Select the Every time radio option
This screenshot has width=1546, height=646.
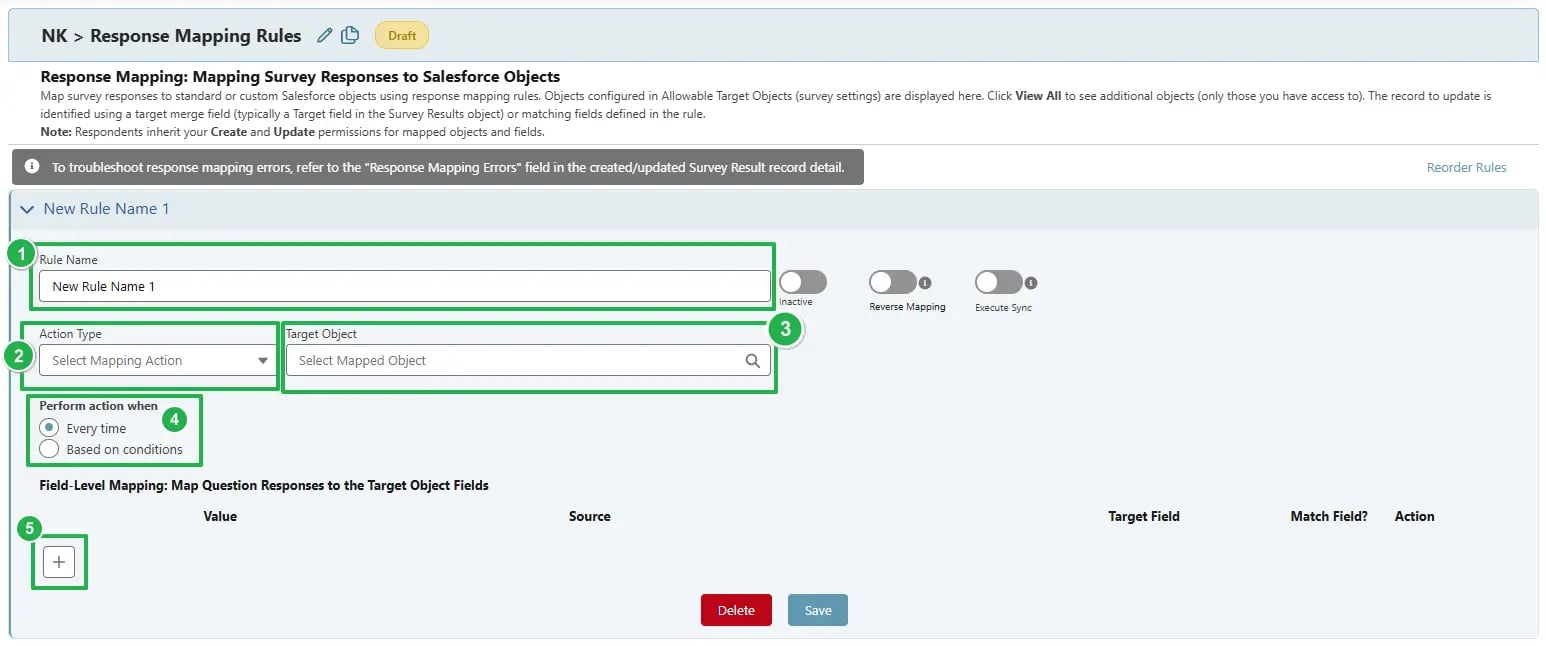49,428
